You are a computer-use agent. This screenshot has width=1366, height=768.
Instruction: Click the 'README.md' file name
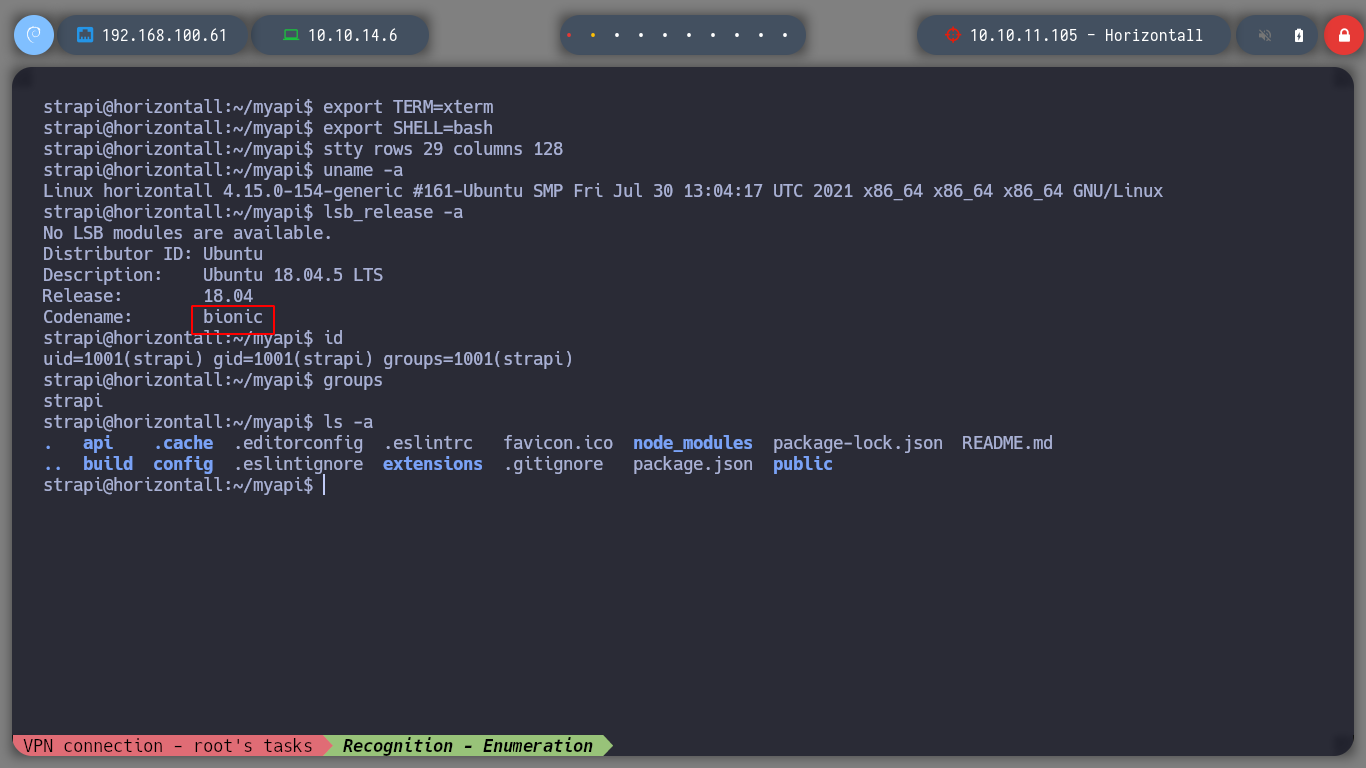1008,443
